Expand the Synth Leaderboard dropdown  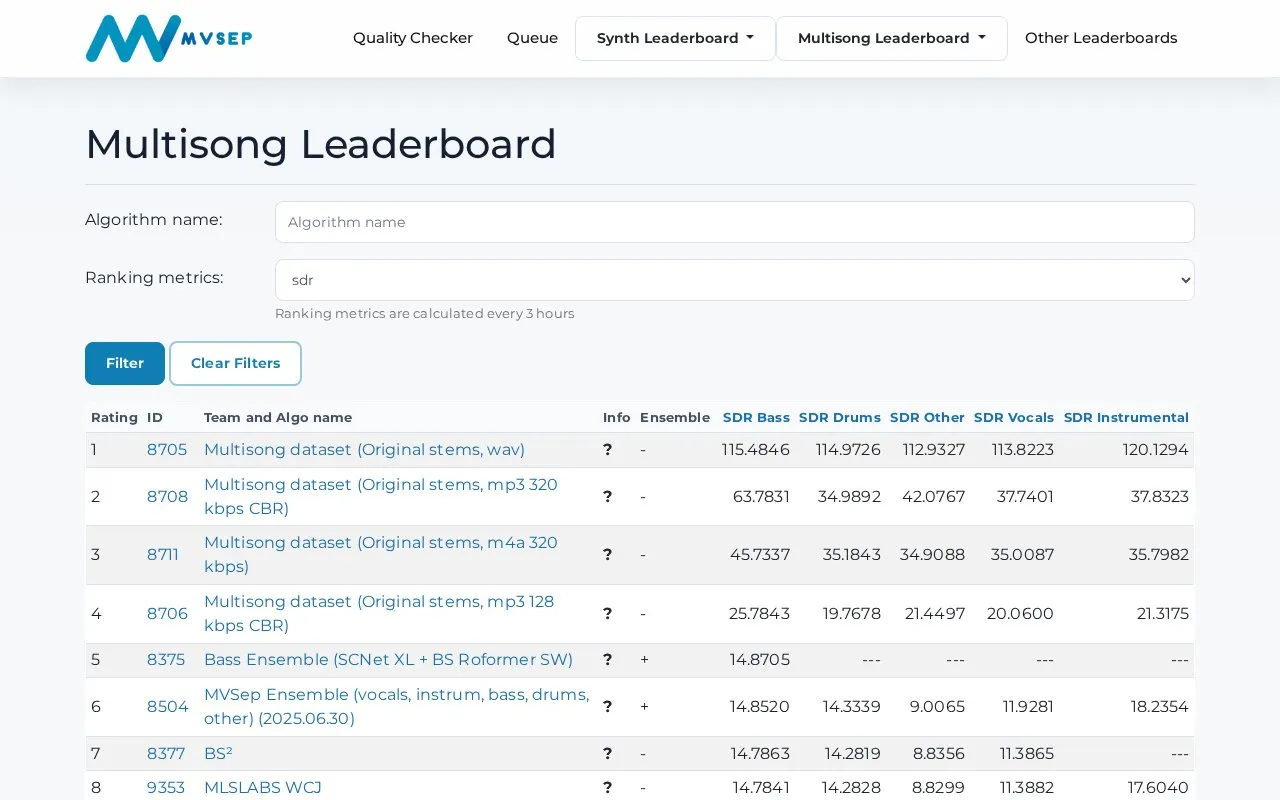675,38
